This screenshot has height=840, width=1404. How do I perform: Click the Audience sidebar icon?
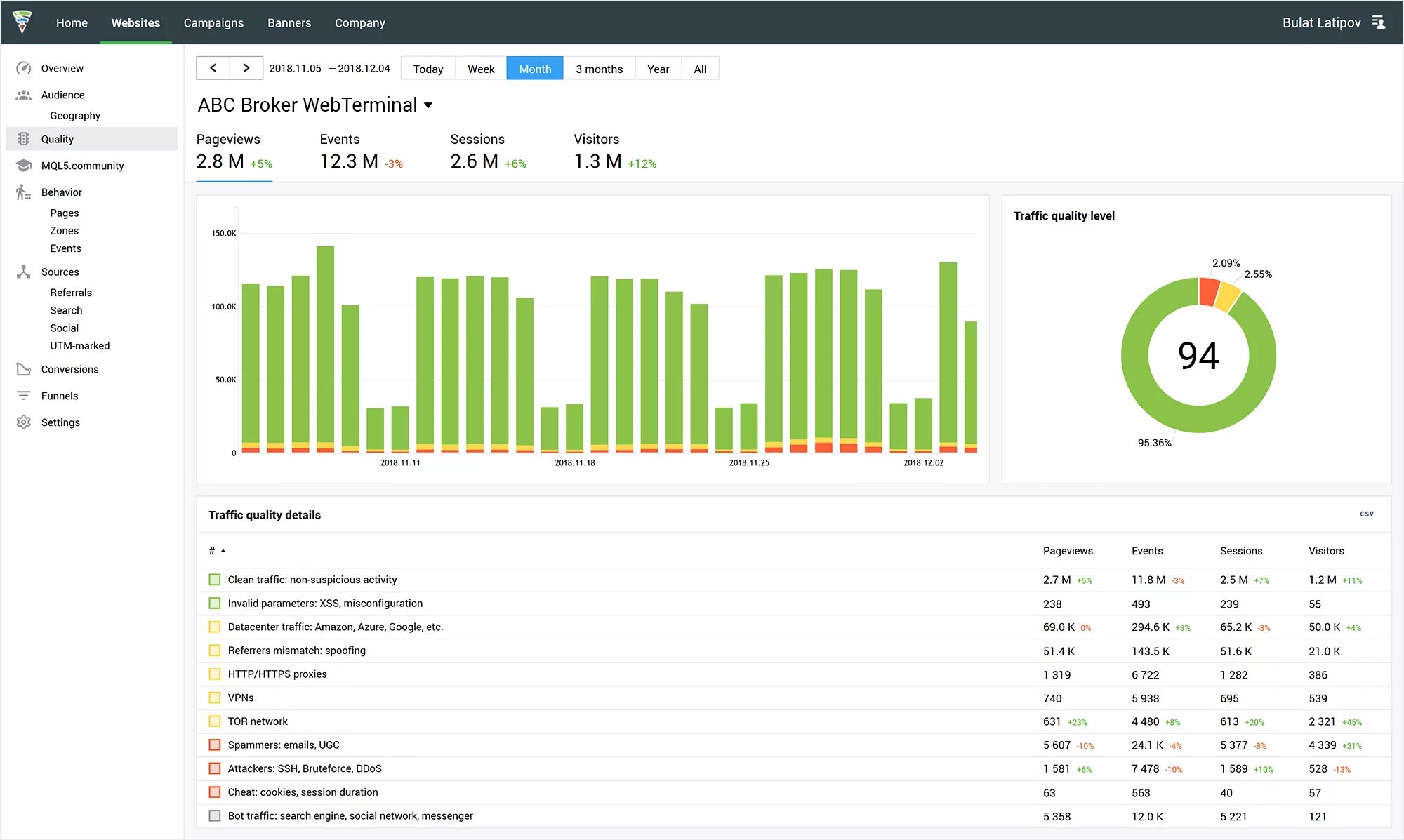(x=22, y=94)
